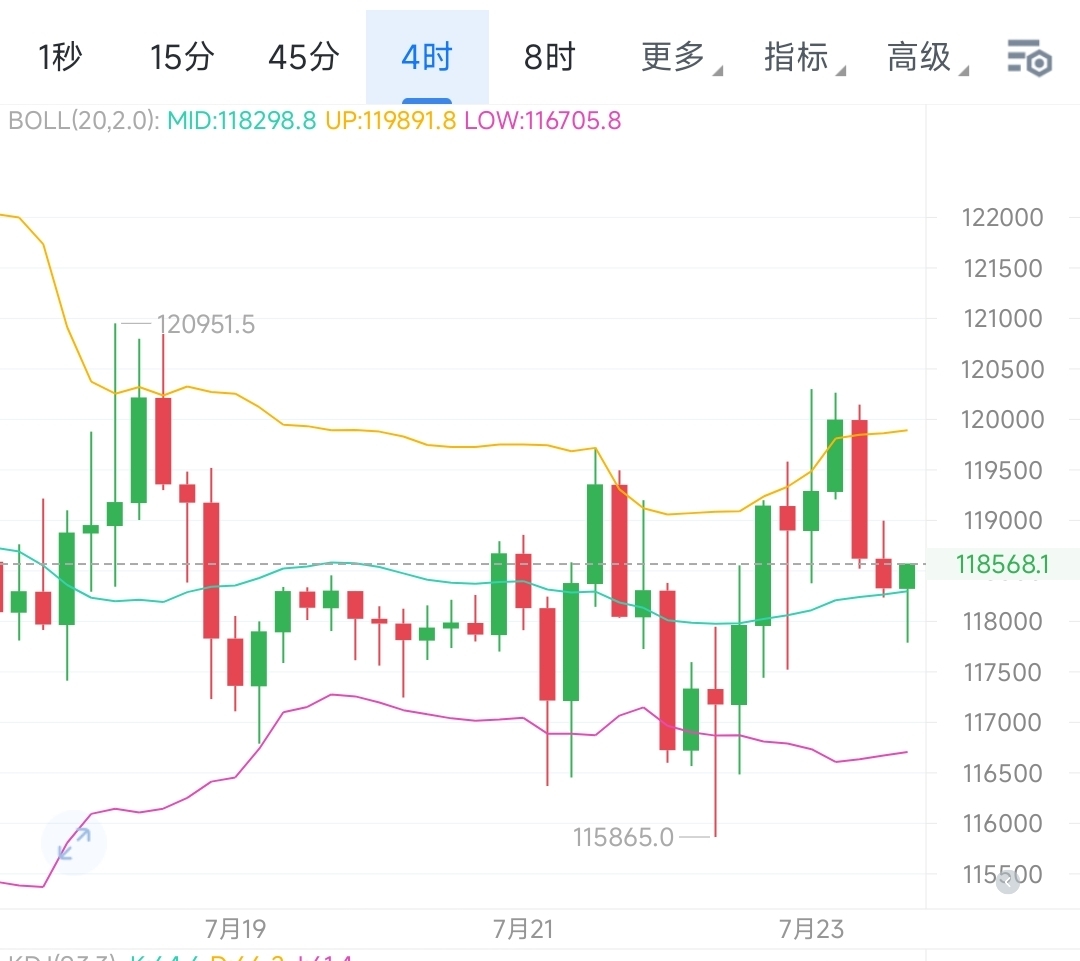Click the fullscreen expand icon at bottom left
Image resolution: width=1080 pixels, height=961 pixels.
[73, 845]
